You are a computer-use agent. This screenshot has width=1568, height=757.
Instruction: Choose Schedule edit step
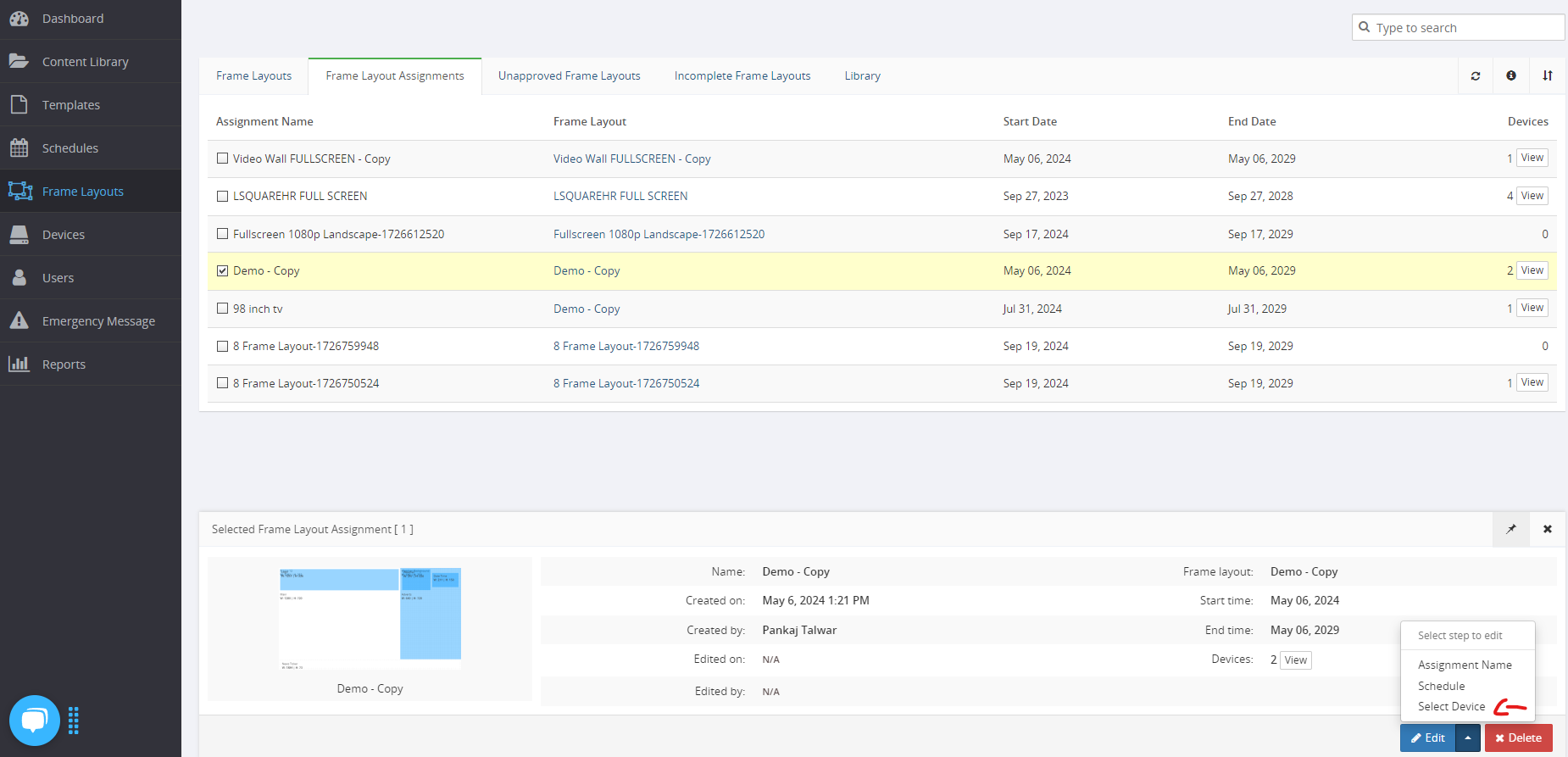pos(1441,686)
